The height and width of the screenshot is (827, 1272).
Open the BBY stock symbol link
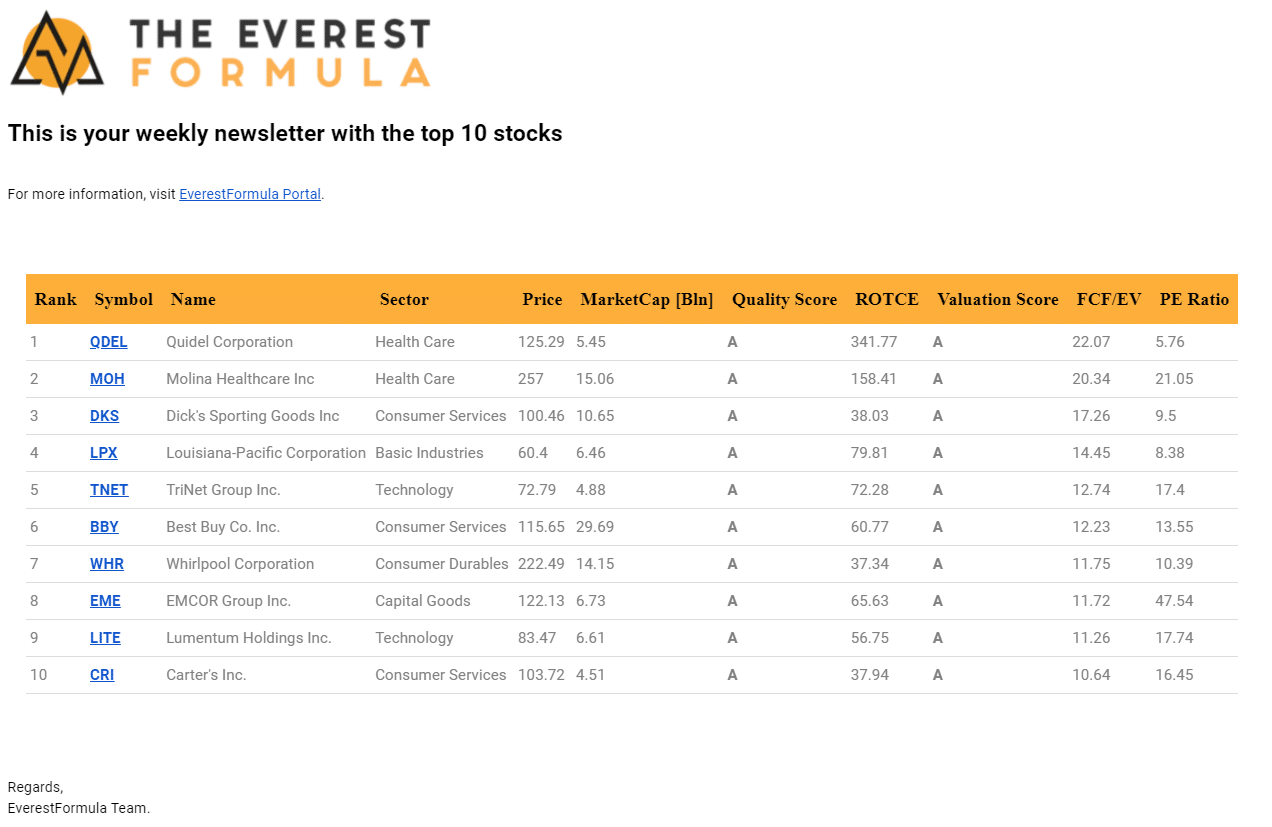pyautogui.click(x=104, y=527)
